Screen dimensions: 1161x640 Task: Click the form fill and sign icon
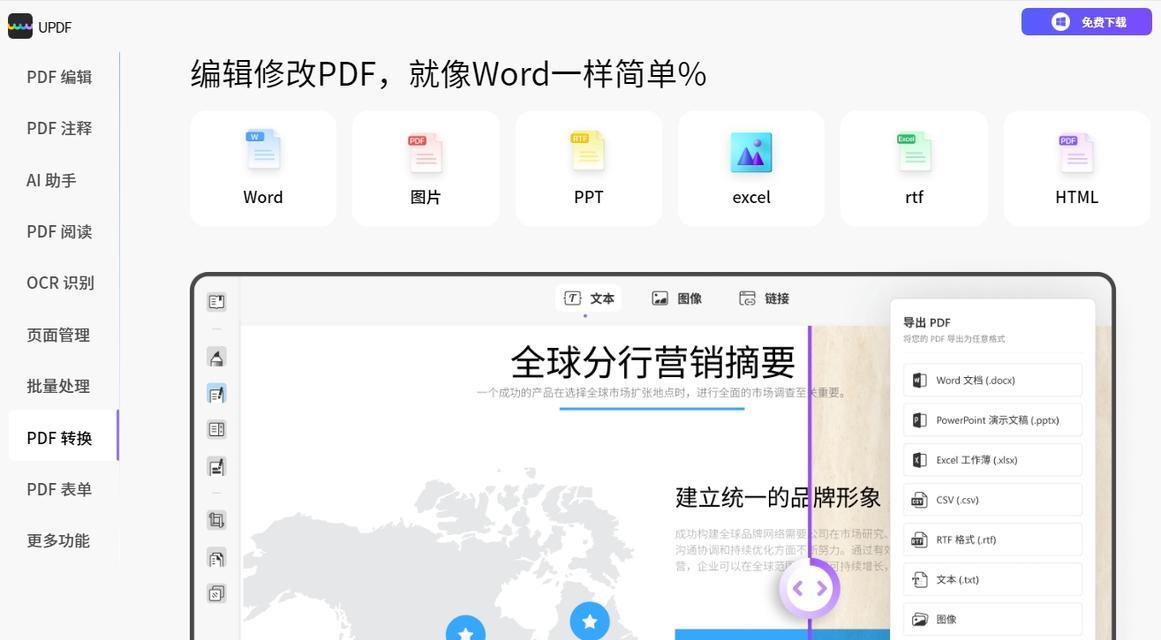pos(216,467)
